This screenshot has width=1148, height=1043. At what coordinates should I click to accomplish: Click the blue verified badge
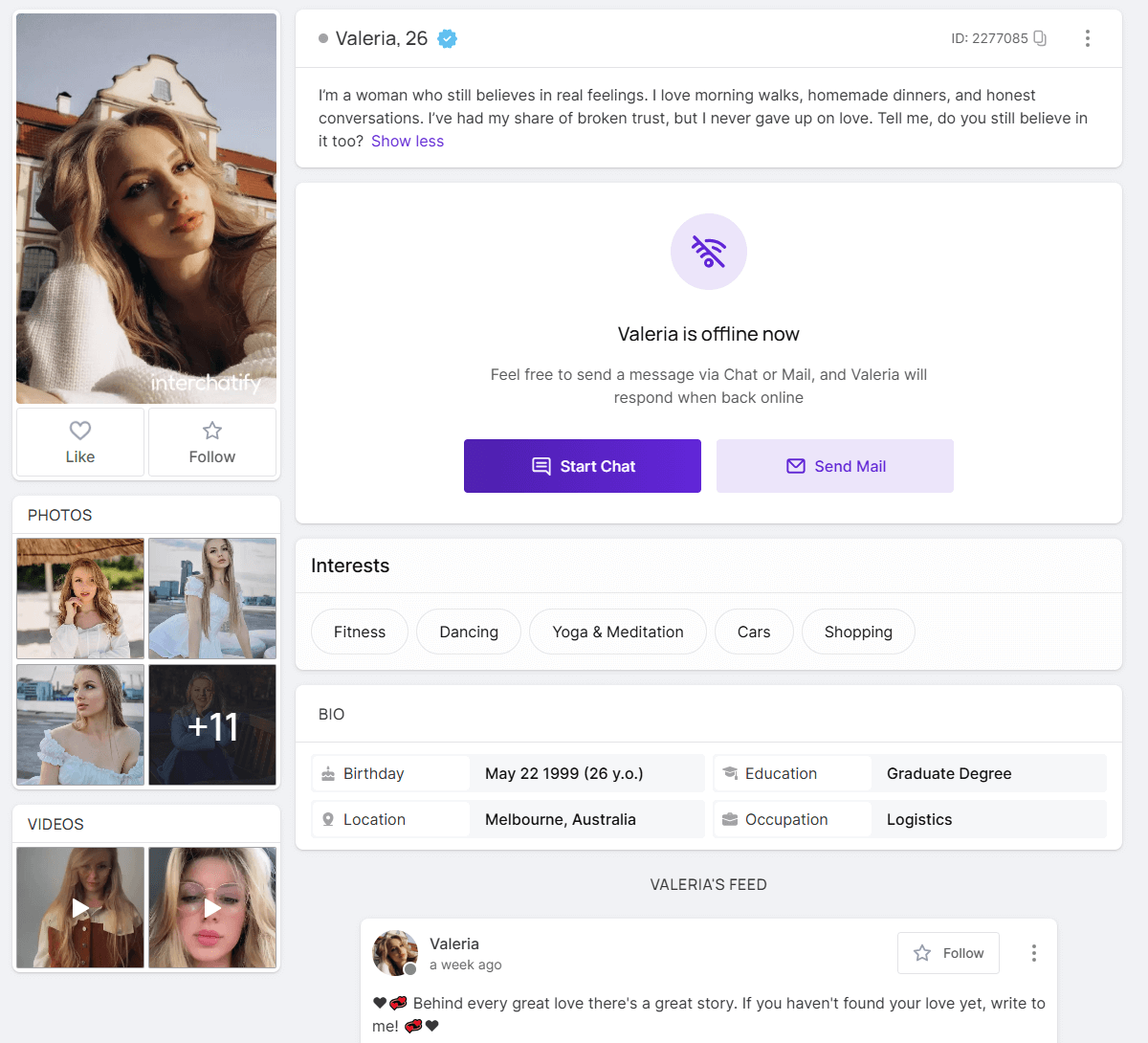point(447,38)
